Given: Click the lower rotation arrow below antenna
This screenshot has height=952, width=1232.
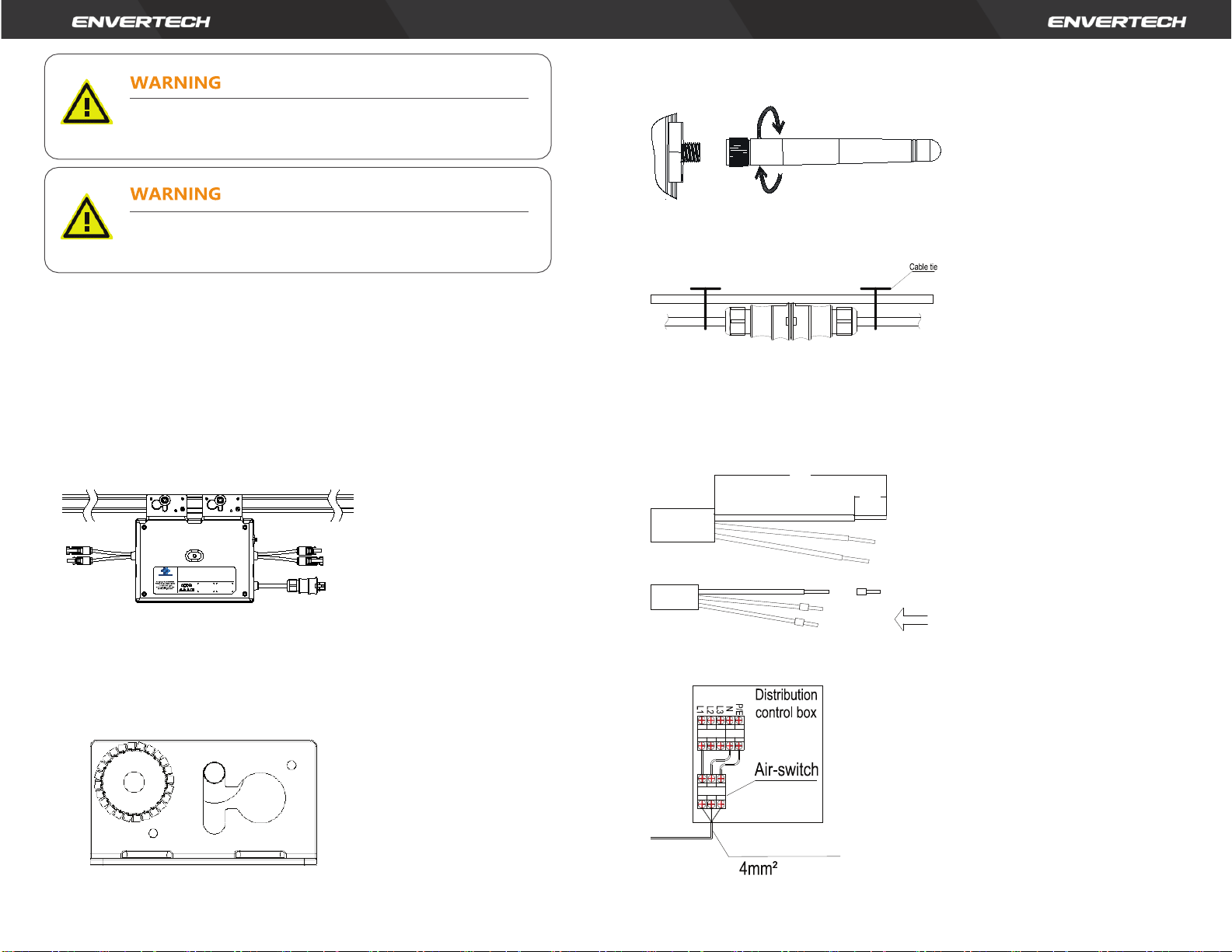Looking at the screenshot, I should coord(769,180).
